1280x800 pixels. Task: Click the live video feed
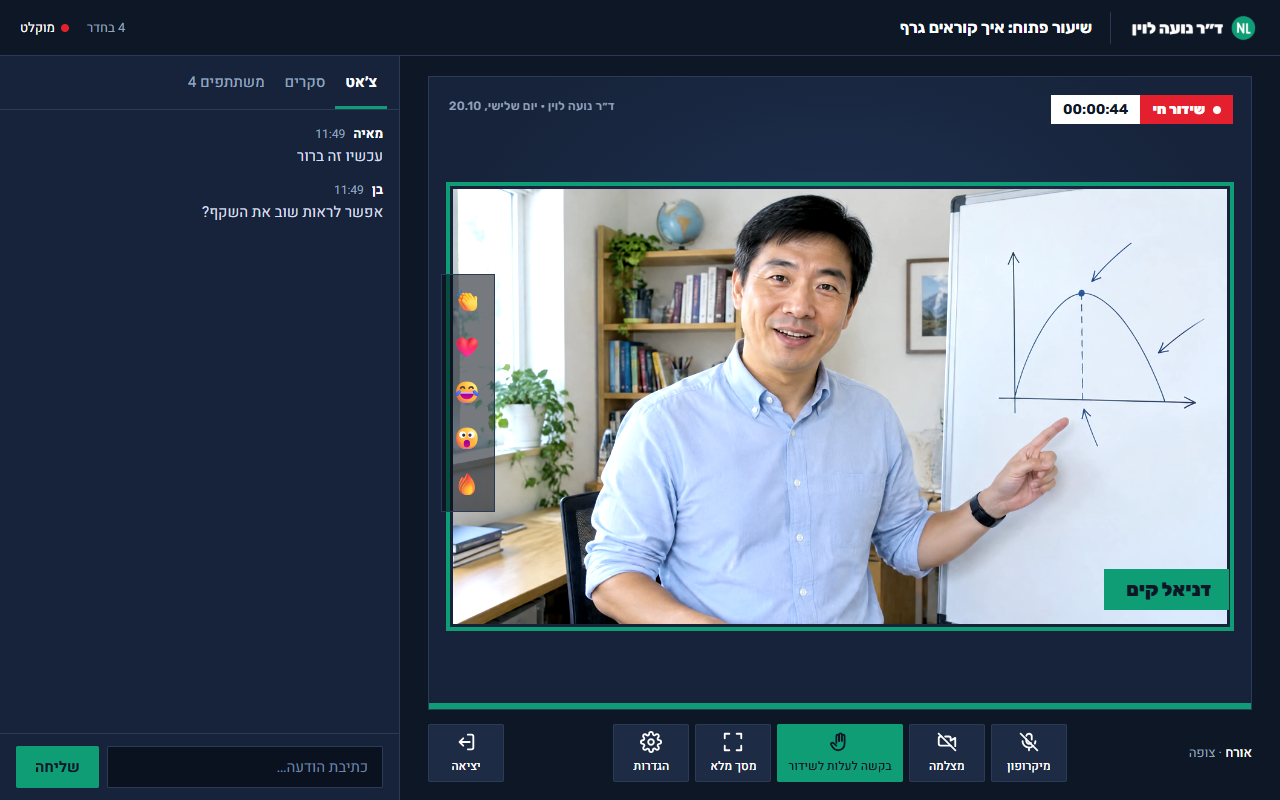tap(840, 407)
